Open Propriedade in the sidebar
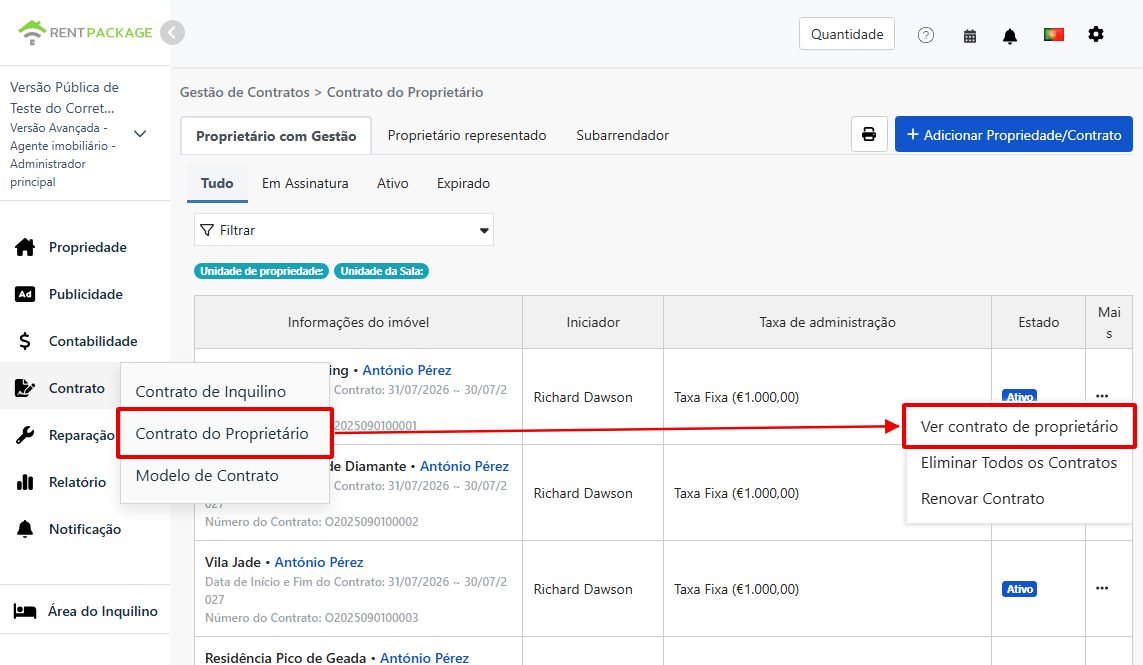Screen dimensions: 1143x665 coord(85,247)
